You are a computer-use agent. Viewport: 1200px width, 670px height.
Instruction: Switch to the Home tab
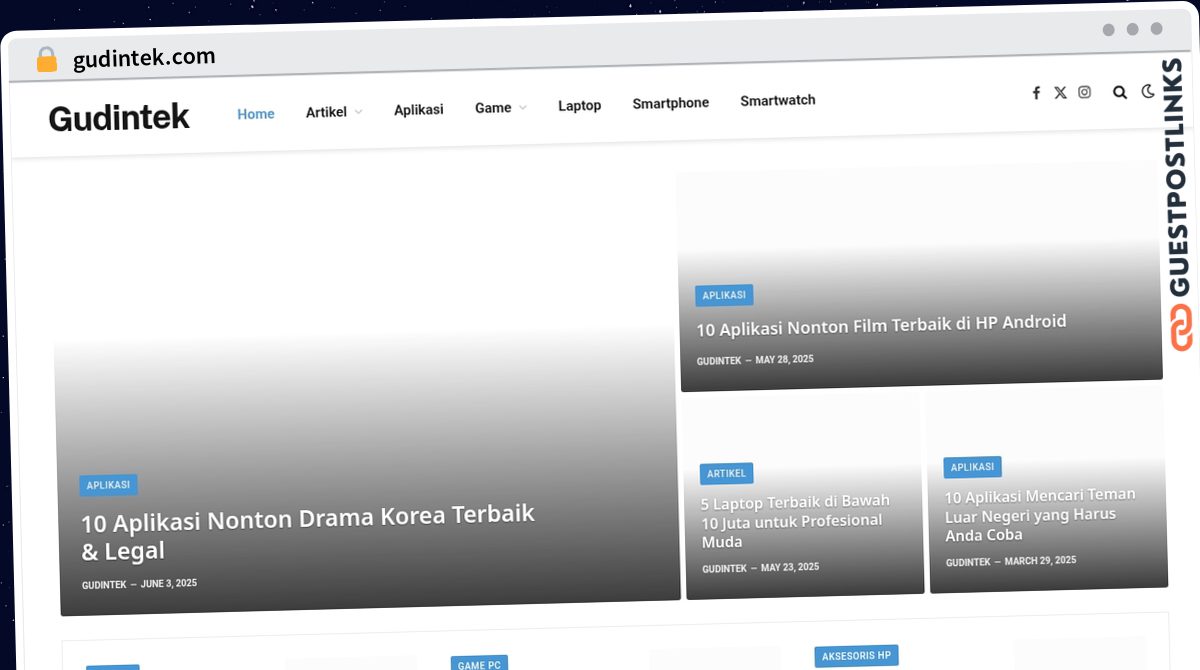click(x=255, y=114)
